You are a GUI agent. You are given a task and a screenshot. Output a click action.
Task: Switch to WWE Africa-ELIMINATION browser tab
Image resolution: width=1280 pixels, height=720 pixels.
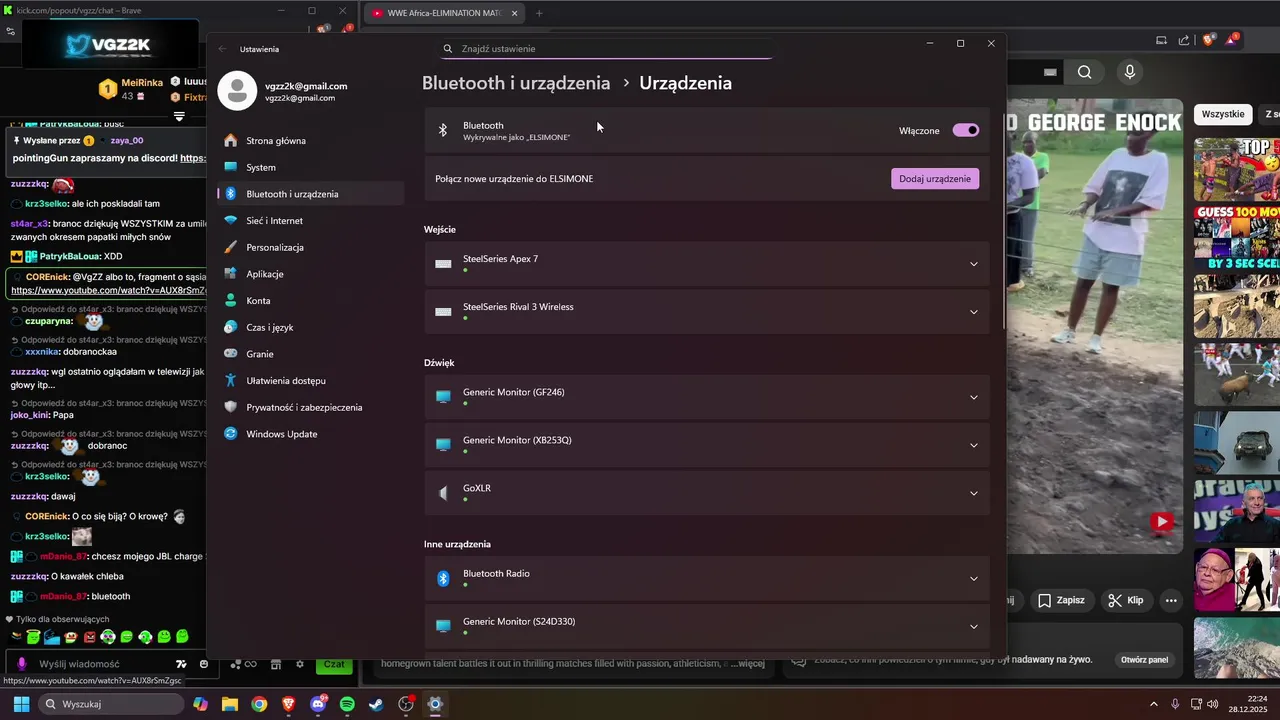pos(445,13)
